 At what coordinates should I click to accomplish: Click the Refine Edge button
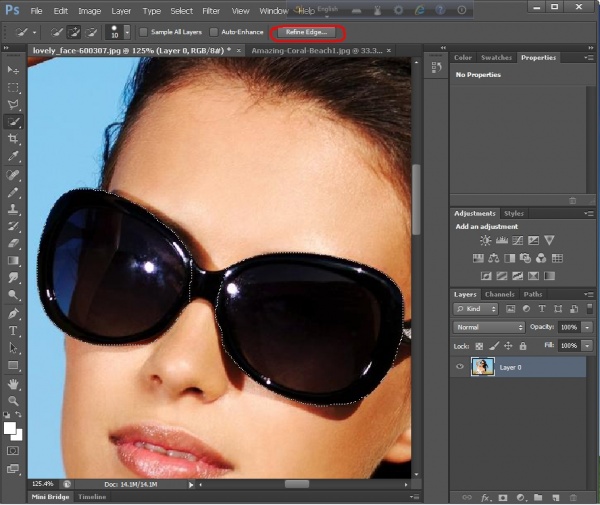pyautogui.click(x=306, y=32)
